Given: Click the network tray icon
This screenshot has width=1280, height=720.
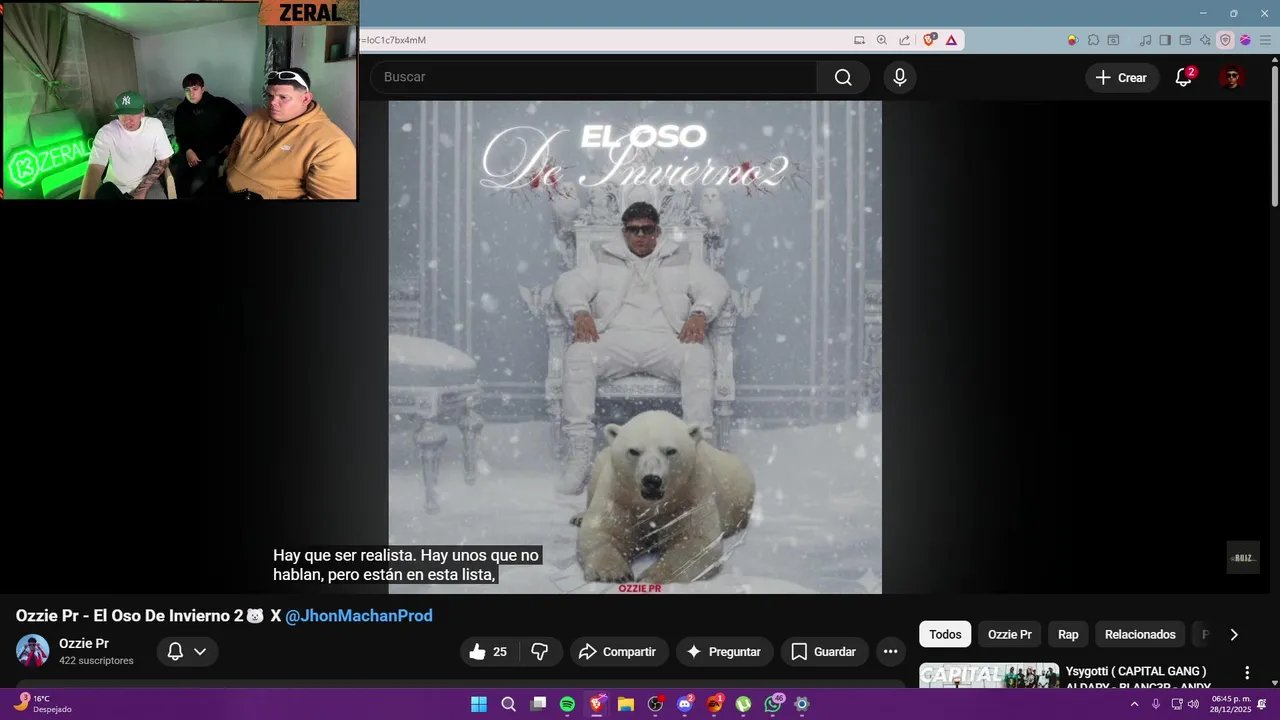Looking at the screenshot, I should (1177, 704).
